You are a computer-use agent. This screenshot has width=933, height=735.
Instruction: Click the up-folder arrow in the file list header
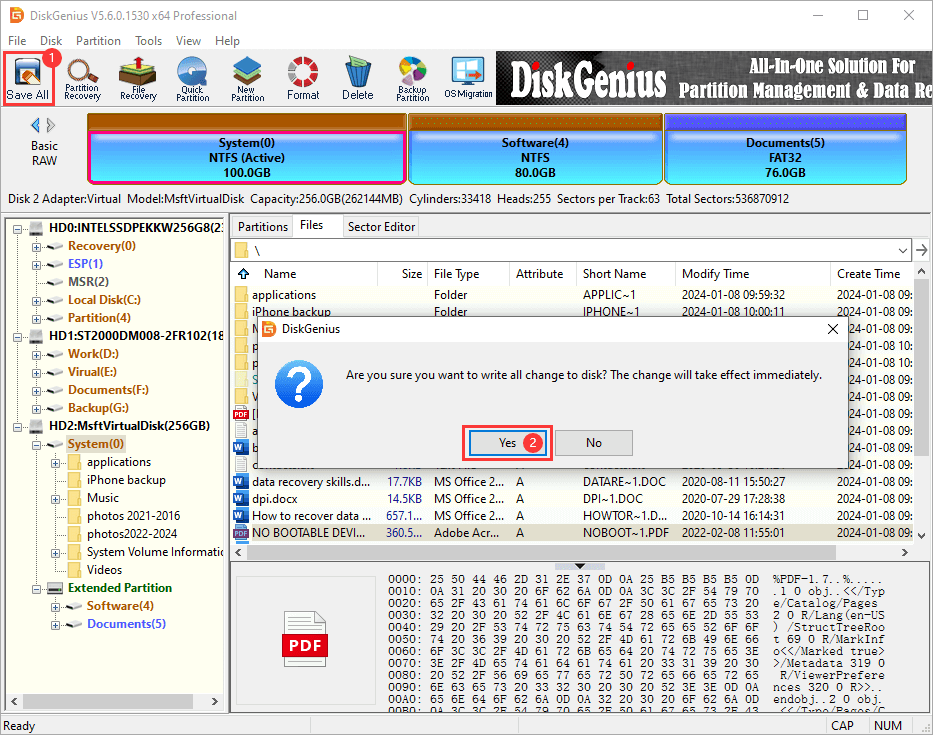pos(243,274)
